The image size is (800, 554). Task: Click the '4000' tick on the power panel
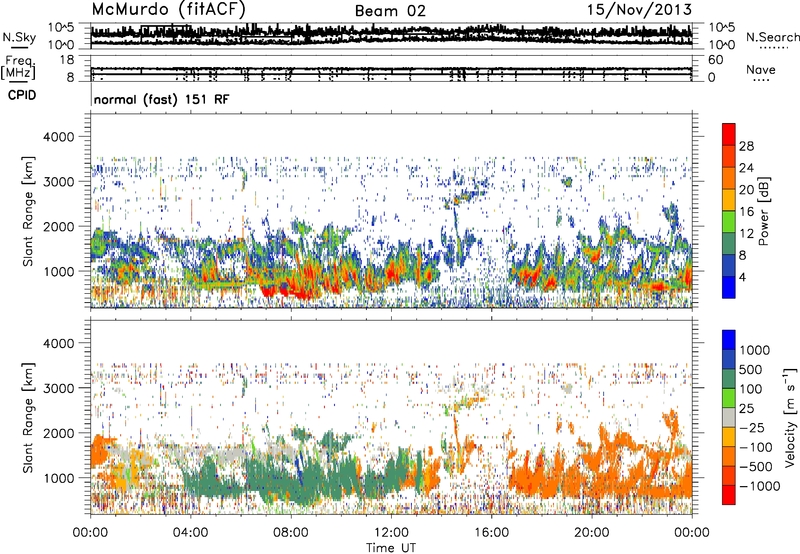(x=58, y=137)
